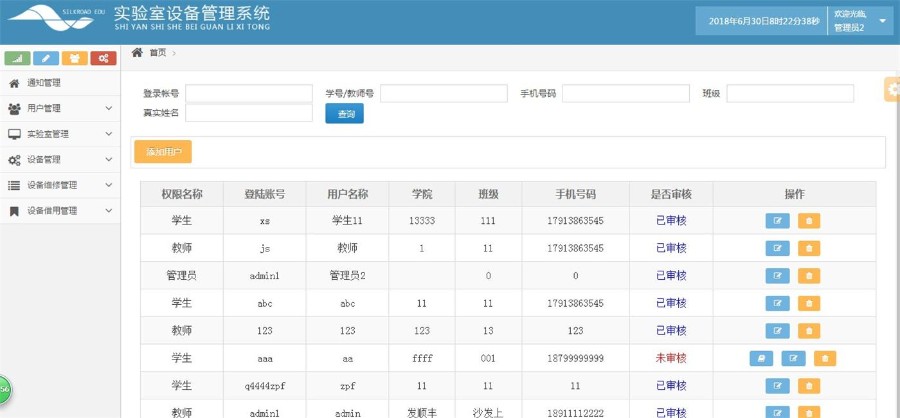Edit the user xs row

click(x=777, y=221)
